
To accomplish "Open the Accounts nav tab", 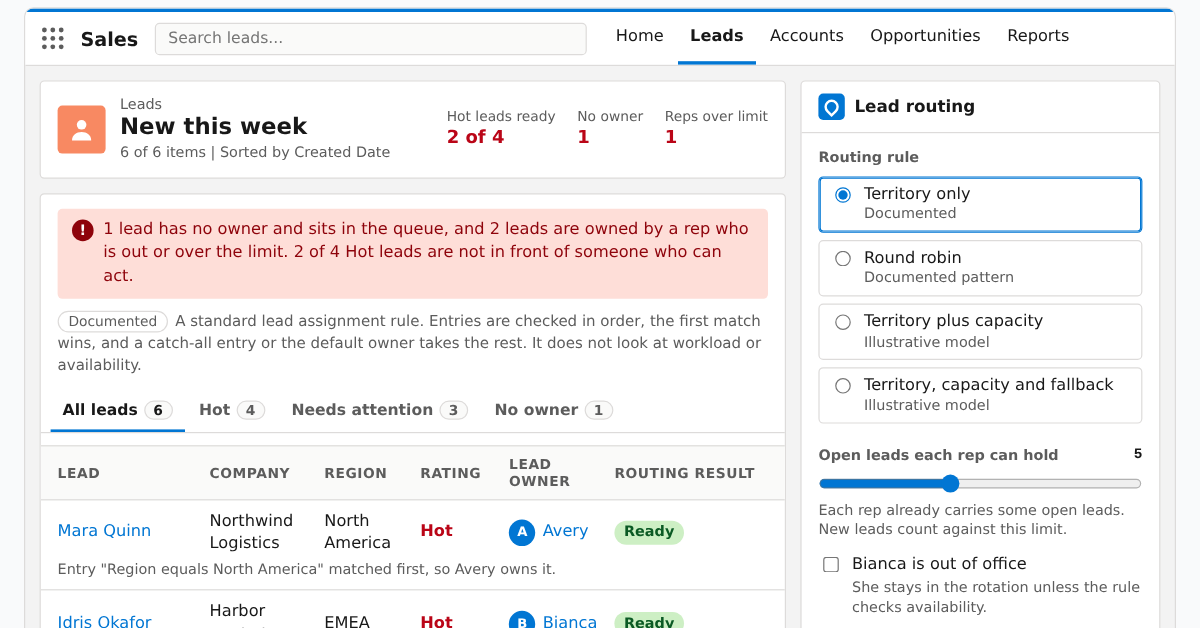I will (x=807, y=36).
